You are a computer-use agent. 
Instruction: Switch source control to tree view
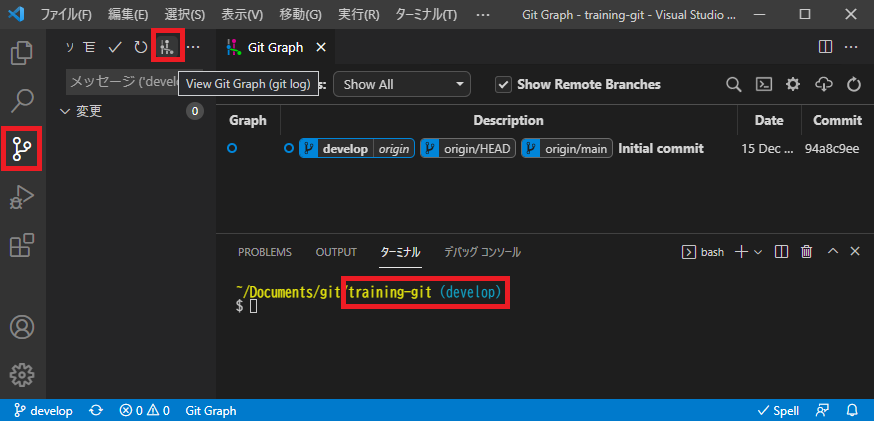click(89, 47)
